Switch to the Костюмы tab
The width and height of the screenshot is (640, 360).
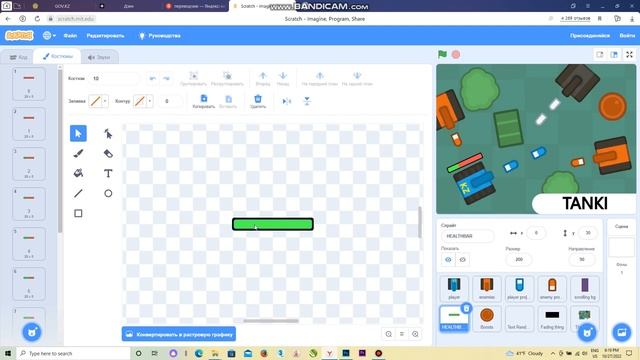click(58, 56)
